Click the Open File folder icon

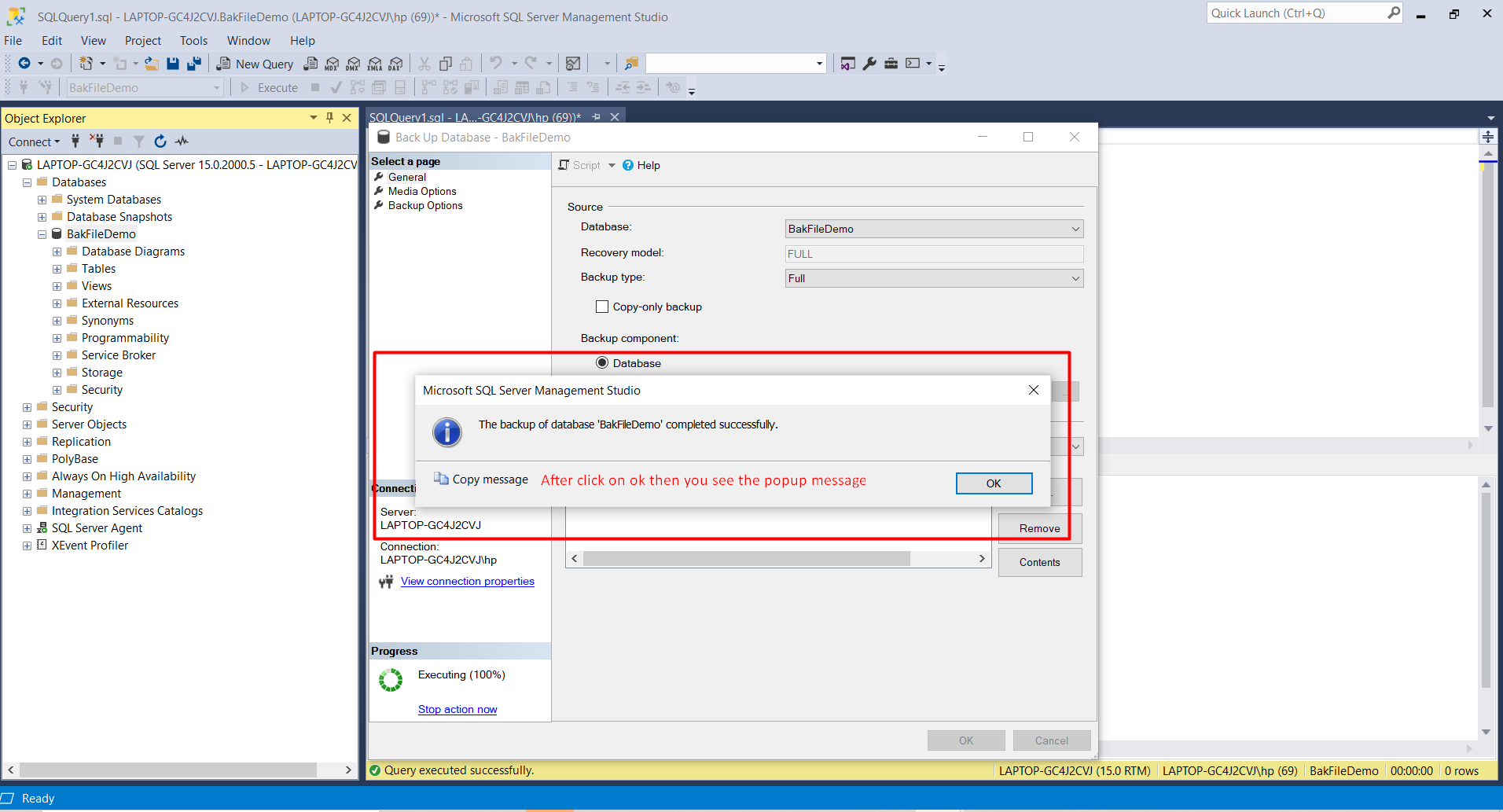[152, 64]
